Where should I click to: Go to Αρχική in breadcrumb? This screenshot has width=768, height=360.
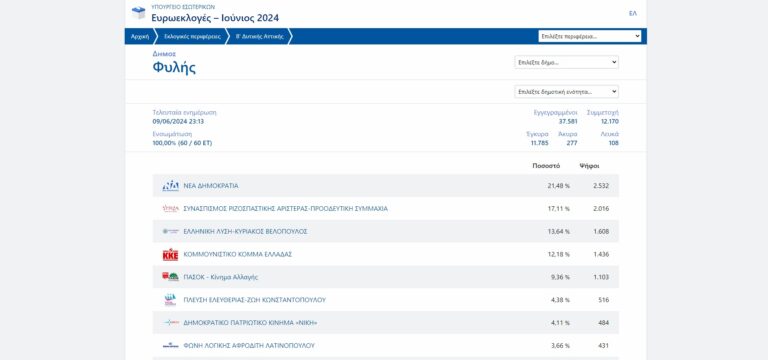pos(140,36)
